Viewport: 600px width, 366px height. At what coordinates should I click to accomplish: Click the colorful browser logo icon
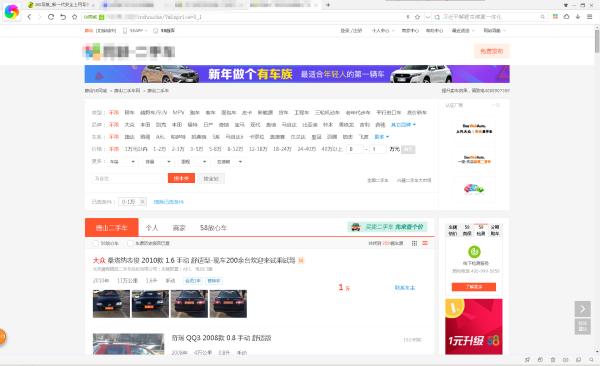[12, 12]
